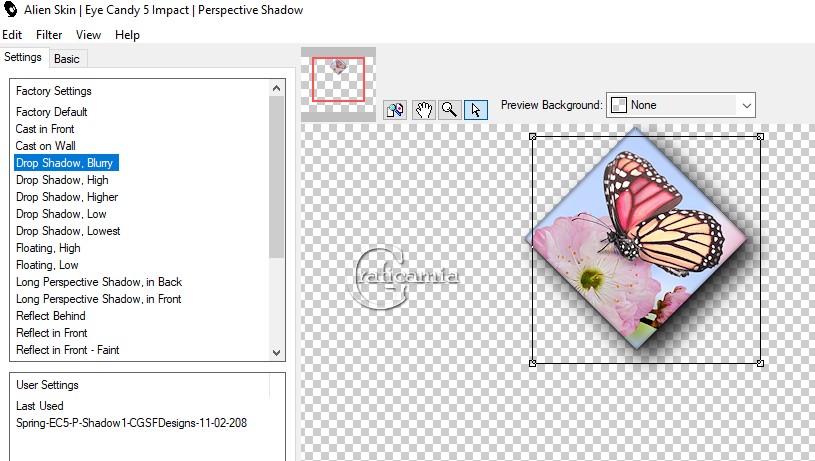Image resolution: width=815 pixels, height=461 pixels.
Task: Click the top-right handle of the shadow bounding box
Action: point(760,137)
